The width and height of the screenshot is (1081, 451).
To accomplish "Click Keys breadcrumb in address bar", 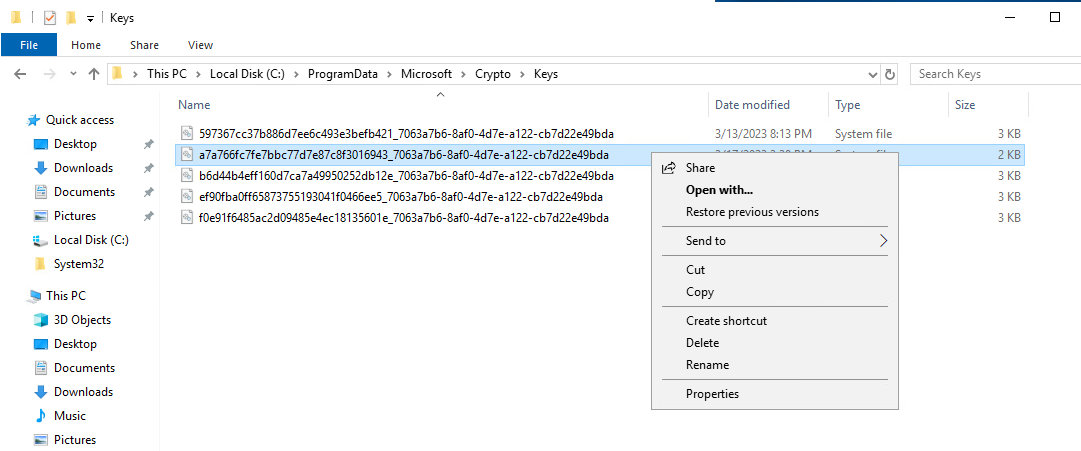I will [x=546, y=74].
